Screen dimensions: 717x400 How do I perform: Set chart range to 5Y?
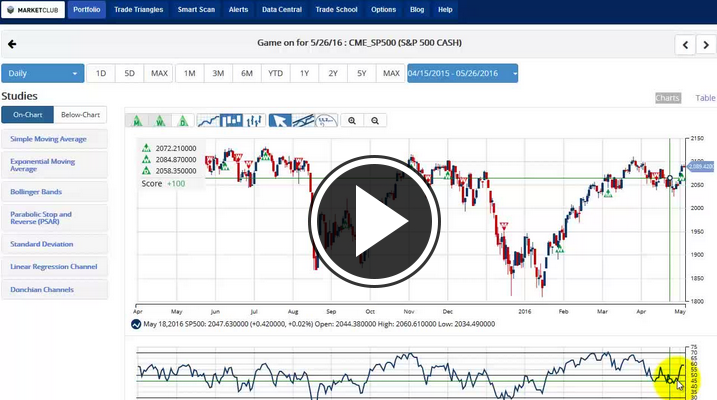[x=362, y=73]
